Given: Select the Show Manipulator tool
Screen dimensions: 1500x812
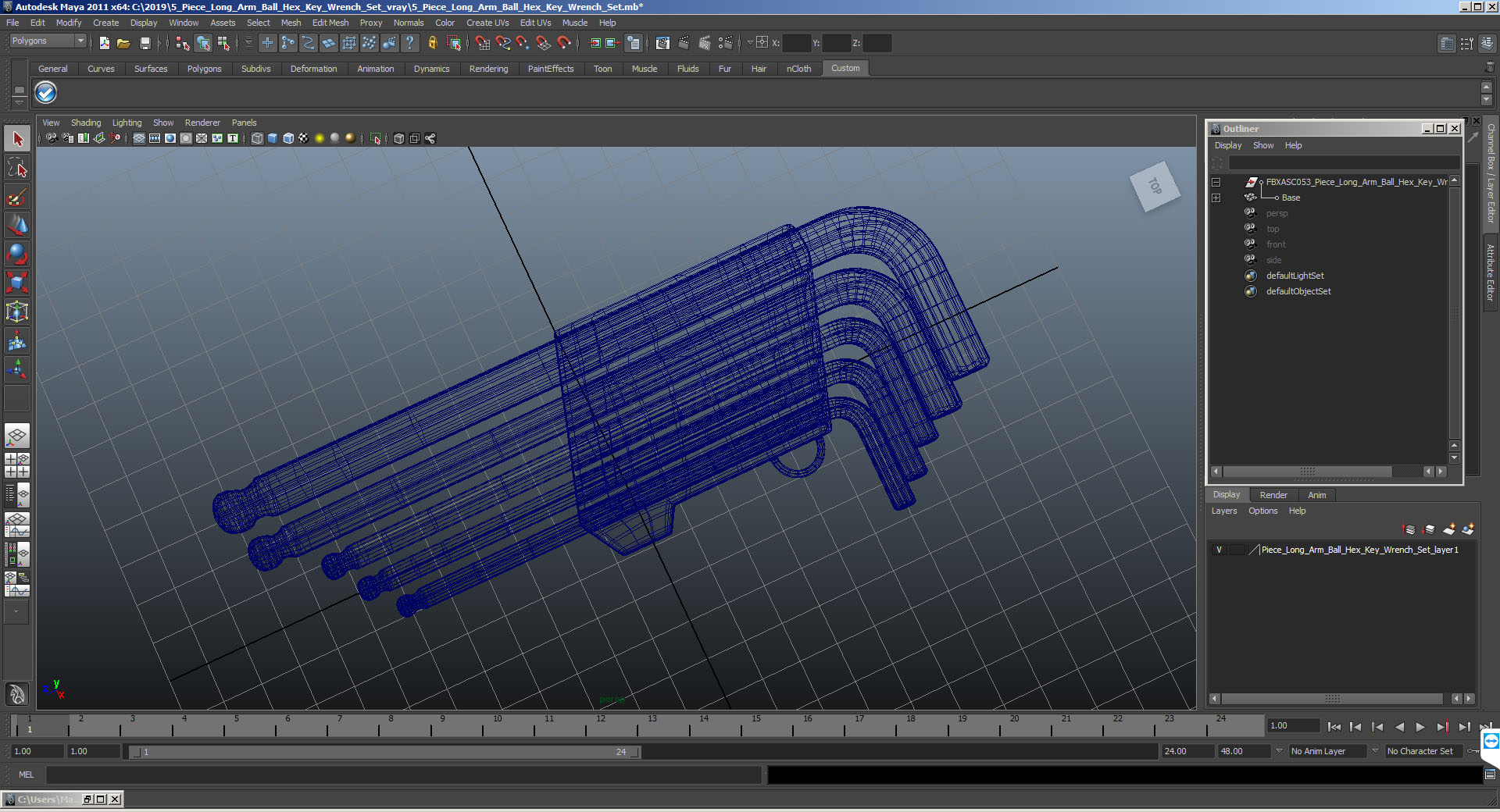Looking at the screenshot, I should 17,369.
